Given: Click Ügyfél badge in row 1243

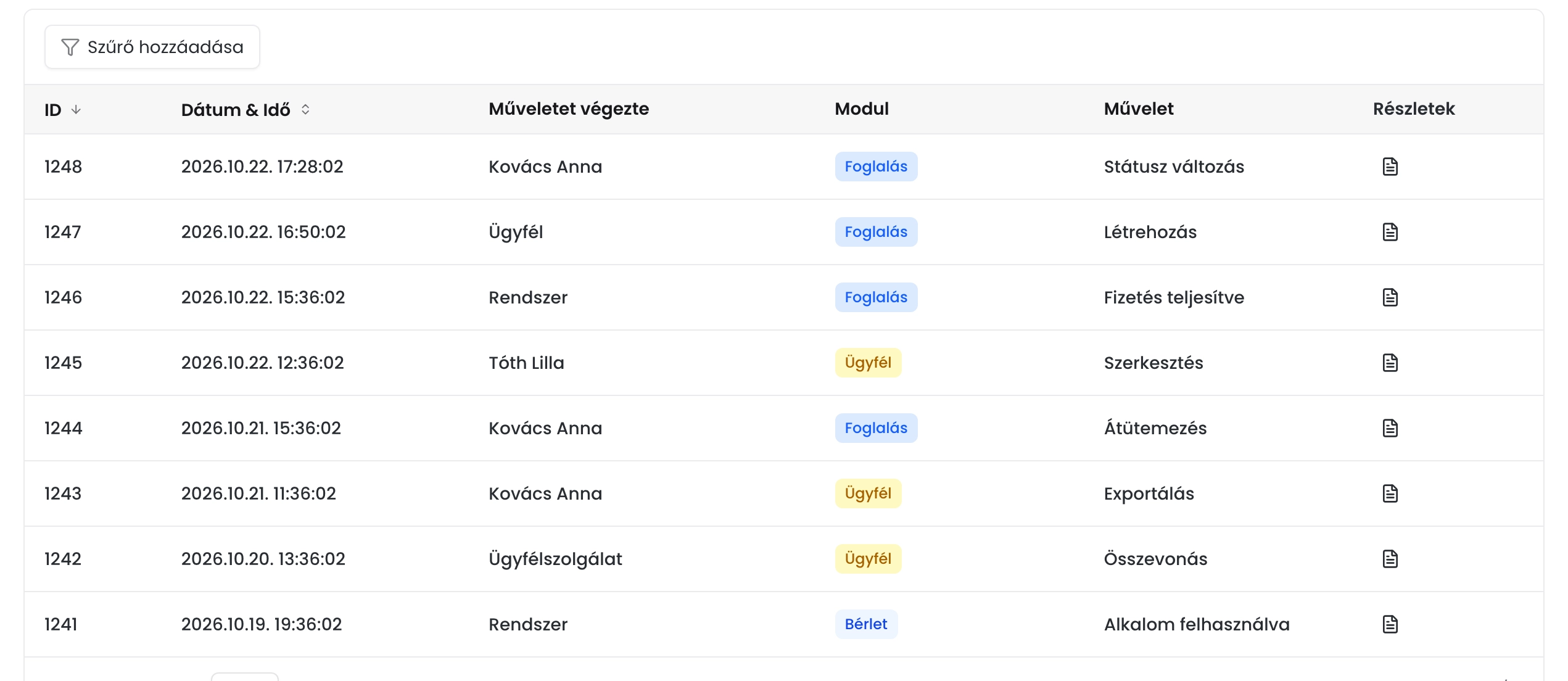Looking at the screenshot, I should coord(868,493).
